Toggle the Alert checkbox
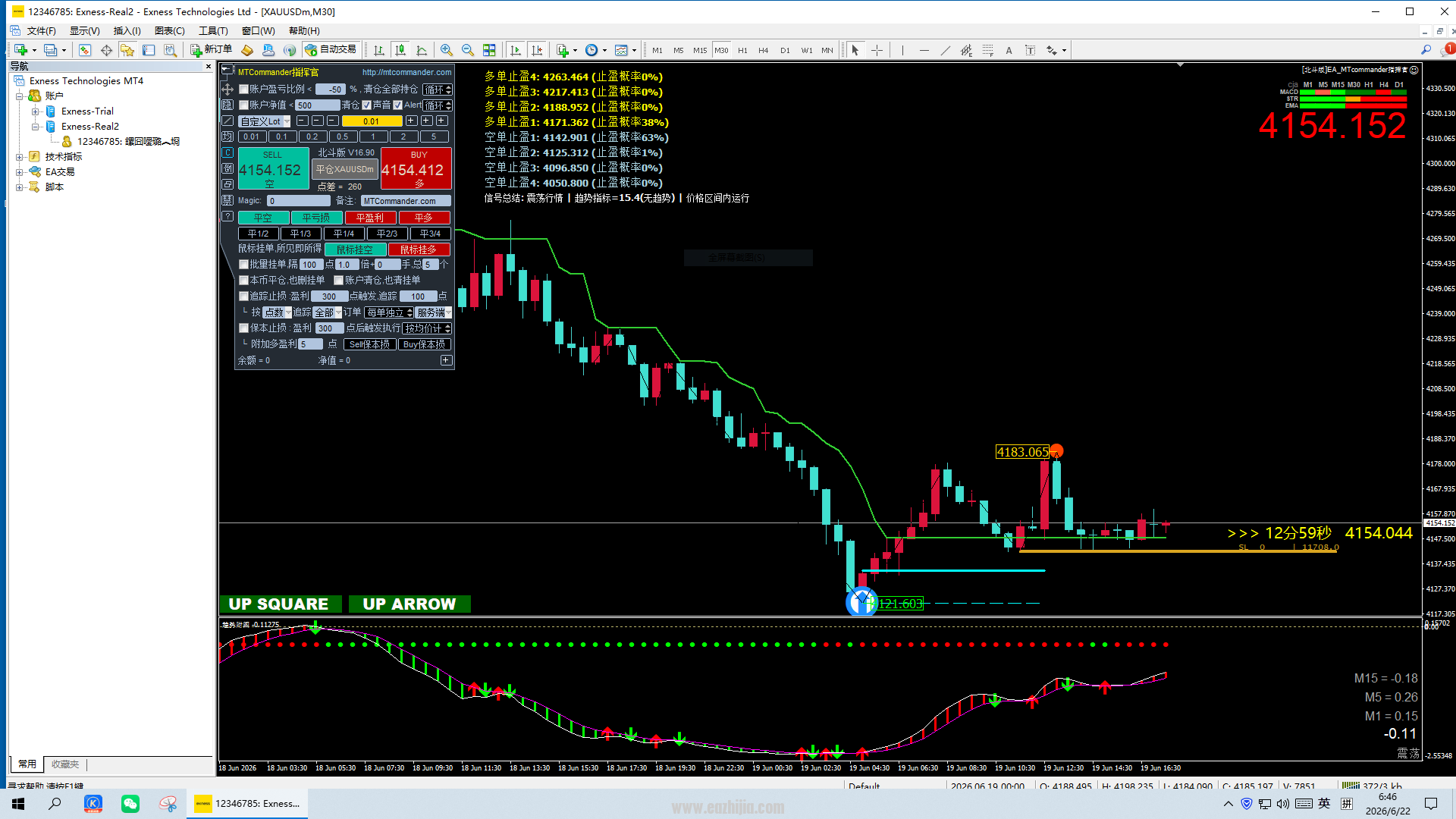 coord(398,105)
